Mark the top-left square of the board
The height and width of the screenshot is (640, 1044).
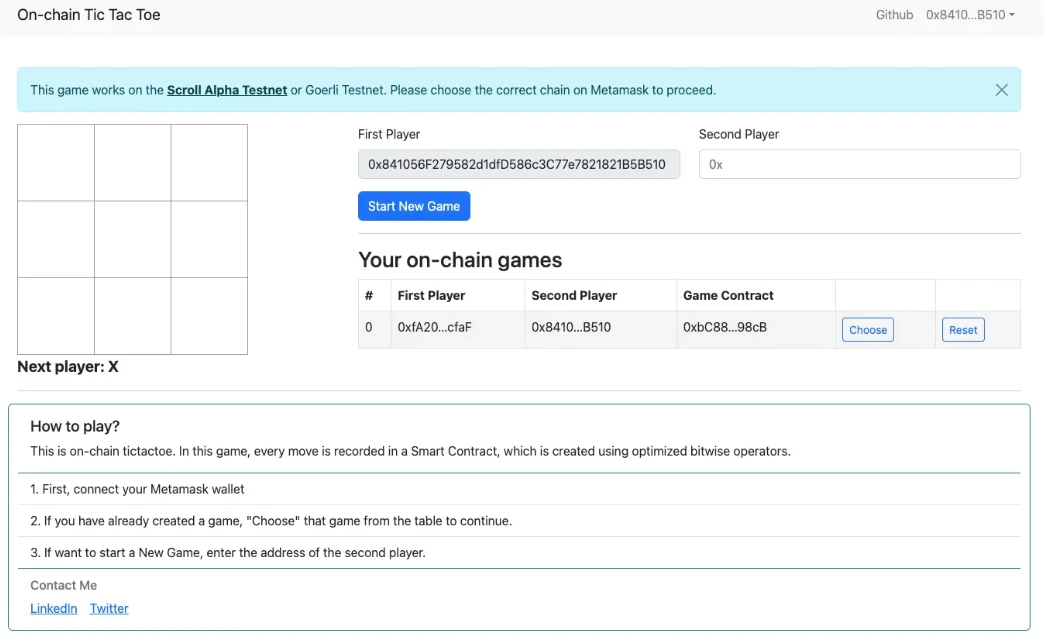tap(56, 163)
